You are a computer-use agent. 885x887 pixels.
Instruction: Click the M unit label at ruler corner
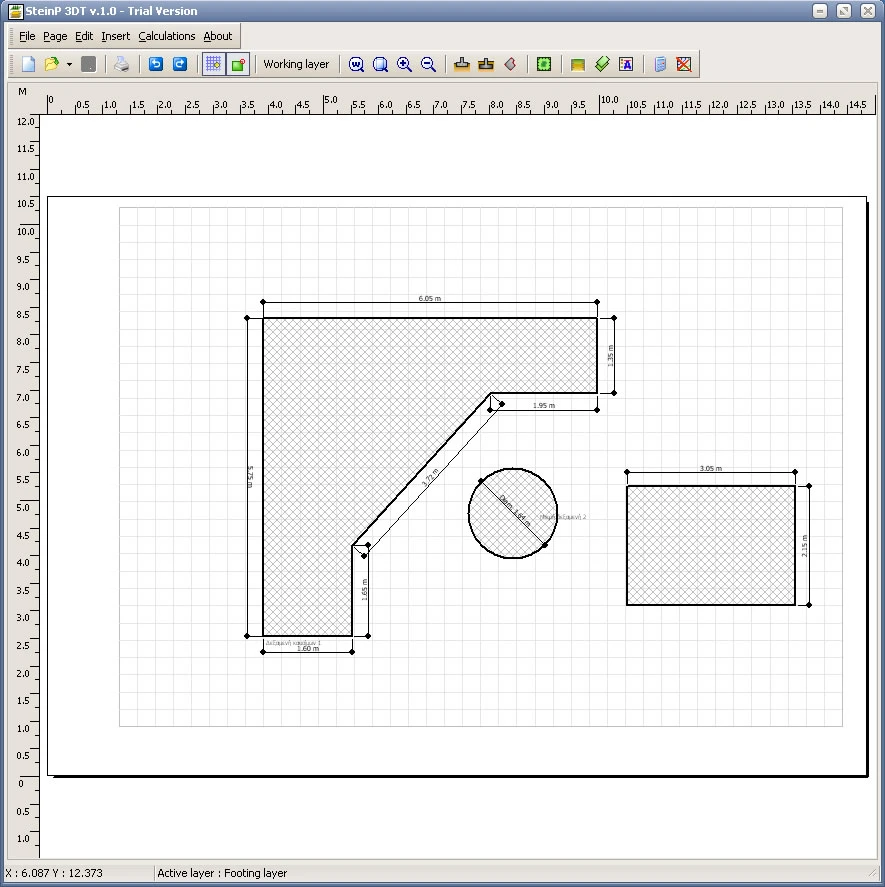pyautogui.click(x=22, y=92)
